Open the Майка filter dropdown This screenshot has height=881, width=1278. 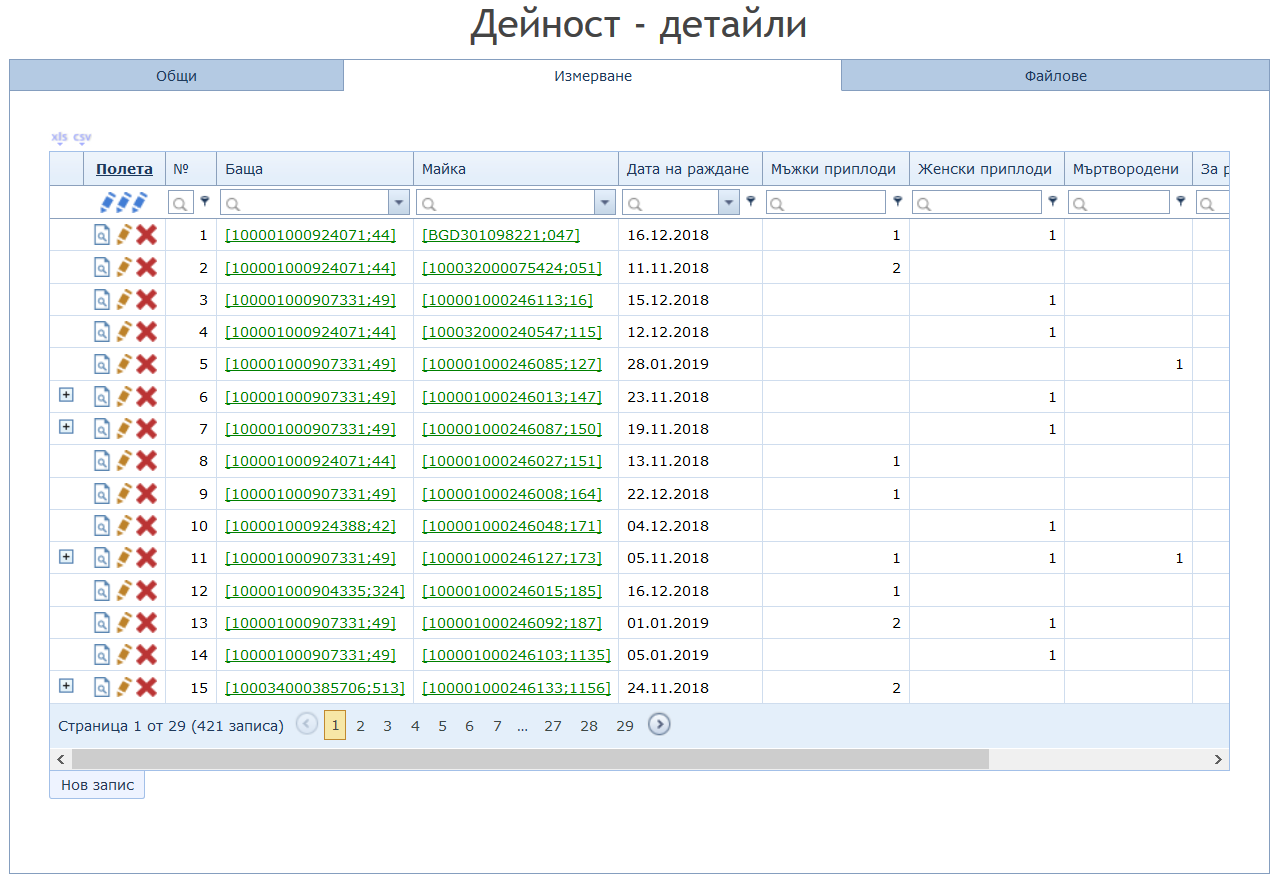click(605, 203)
